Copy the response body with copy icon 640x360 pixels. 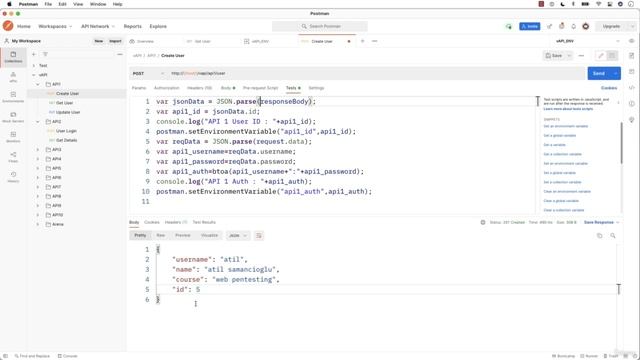click(599, 236)
